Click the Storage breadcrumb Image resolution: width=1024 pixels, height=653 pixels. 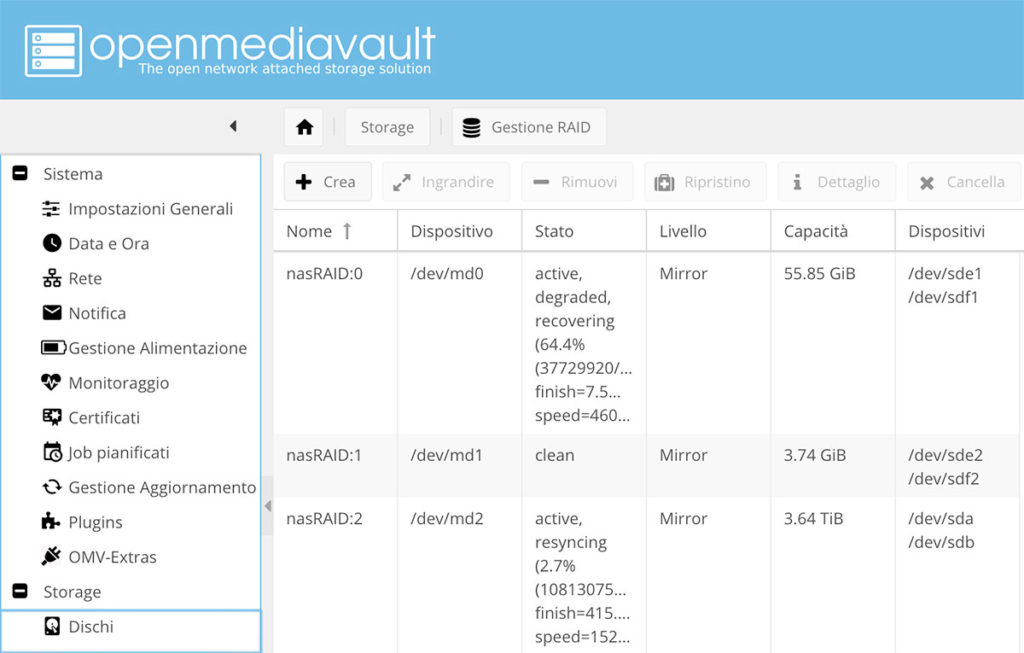[387, 127]
